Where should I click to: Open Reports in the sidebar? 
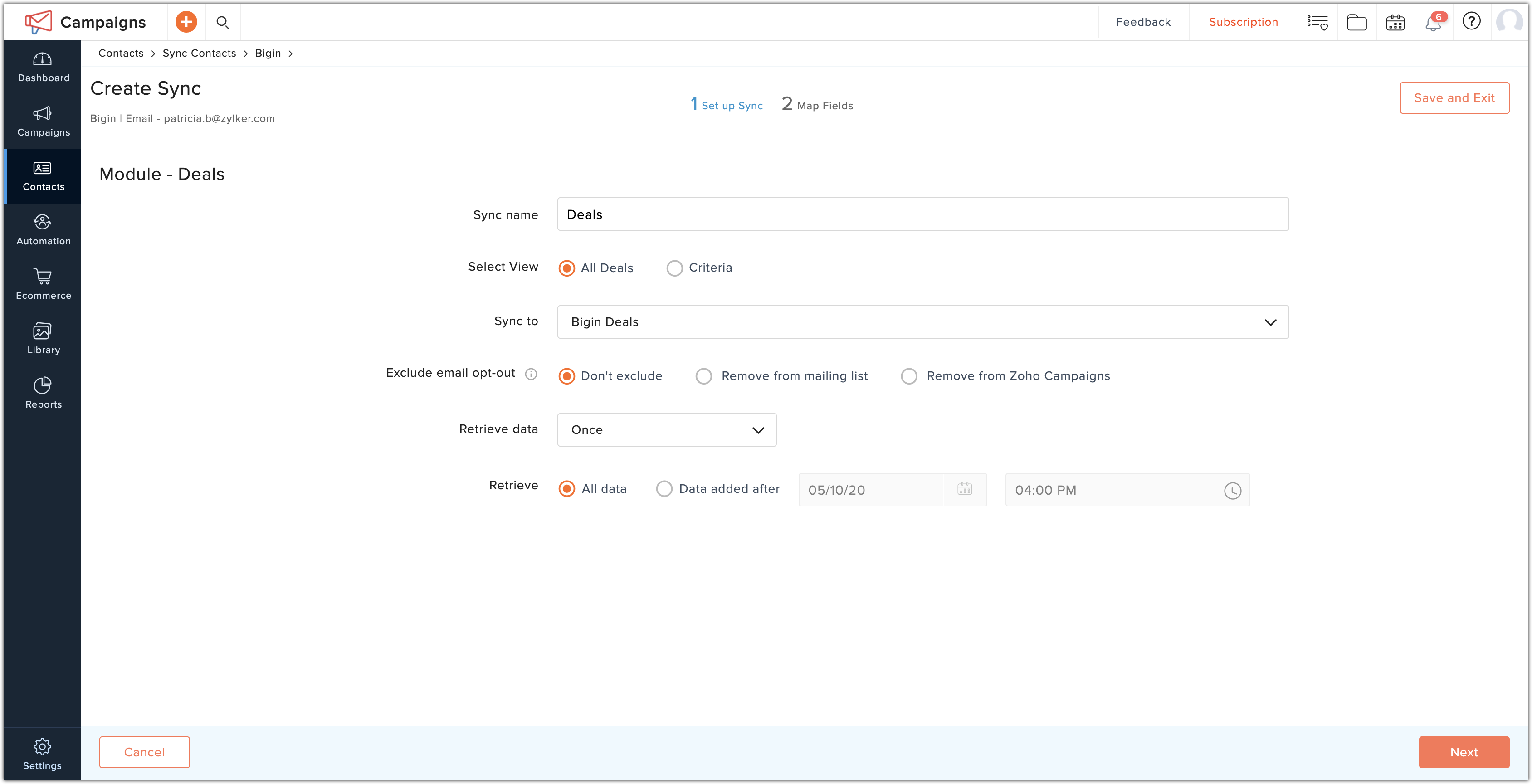(x=43, y=393)
